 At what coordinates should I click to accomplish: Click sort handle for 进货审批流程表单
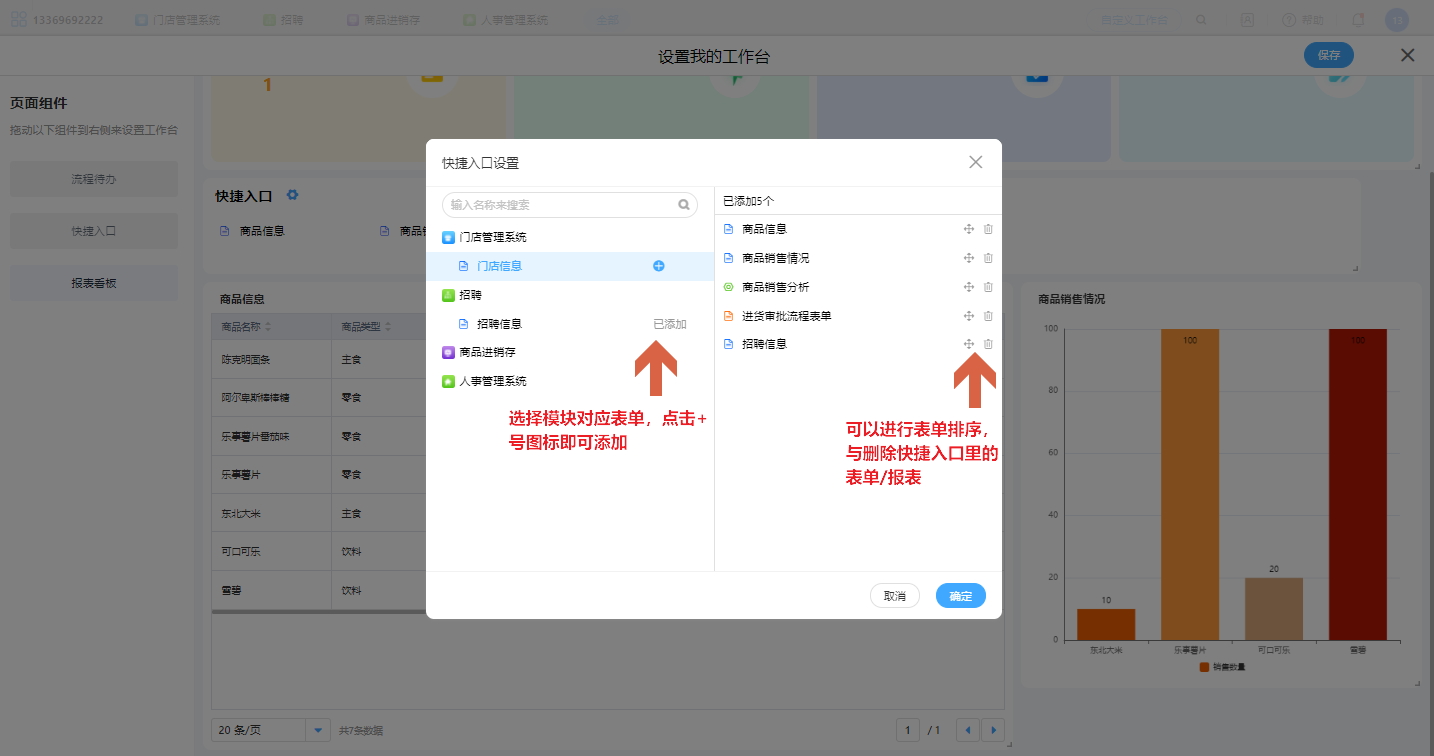click(968, 316)
